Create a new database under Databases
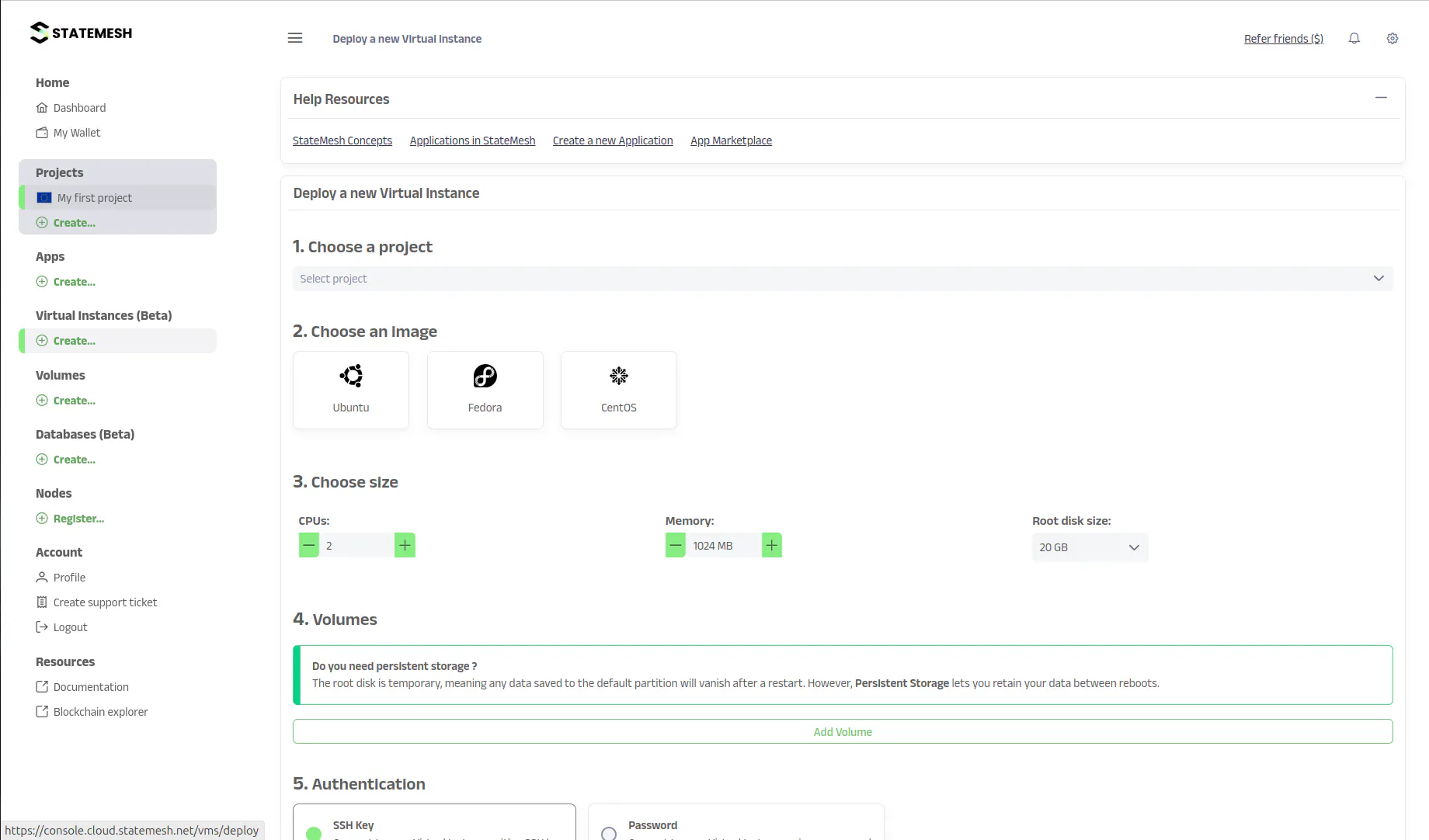Image resolution: width=1429 pixels, height=840 pixels. [74, 460]
